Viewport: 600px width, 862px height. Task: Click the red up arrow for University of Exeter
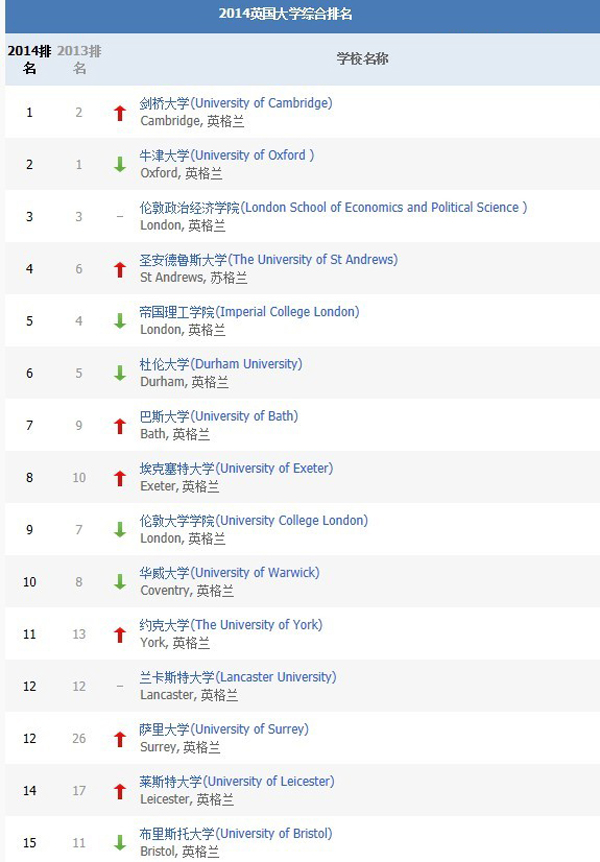[x=120, y=478]
